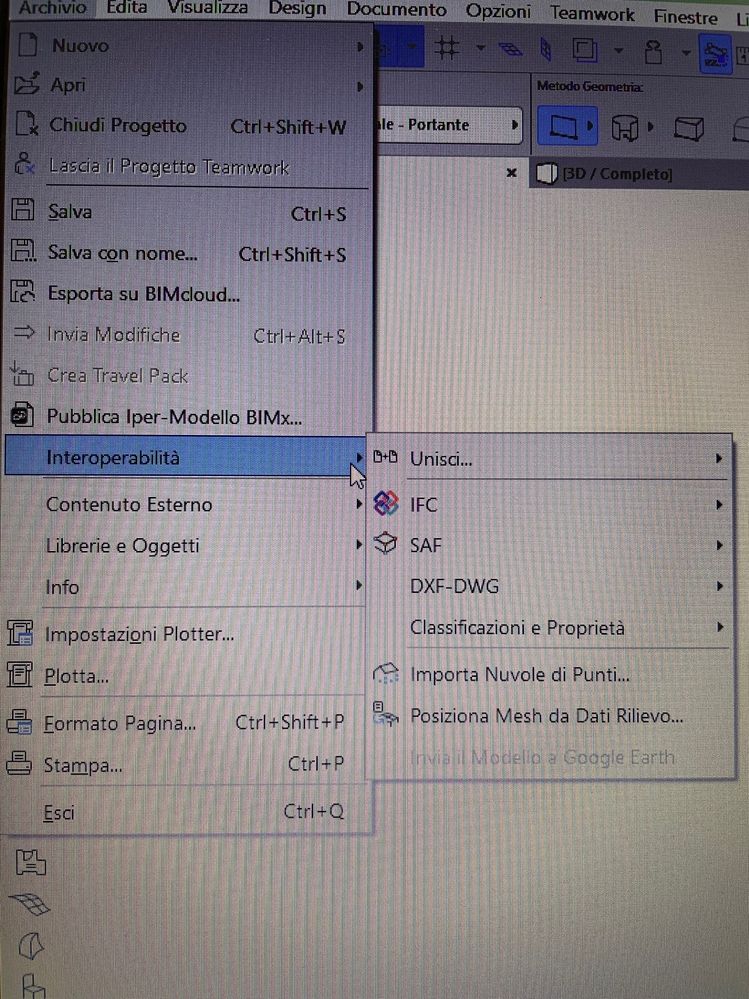The image size is (749, 999).
Task: Open the Unisci... submenu
Action: coord(550,459)
